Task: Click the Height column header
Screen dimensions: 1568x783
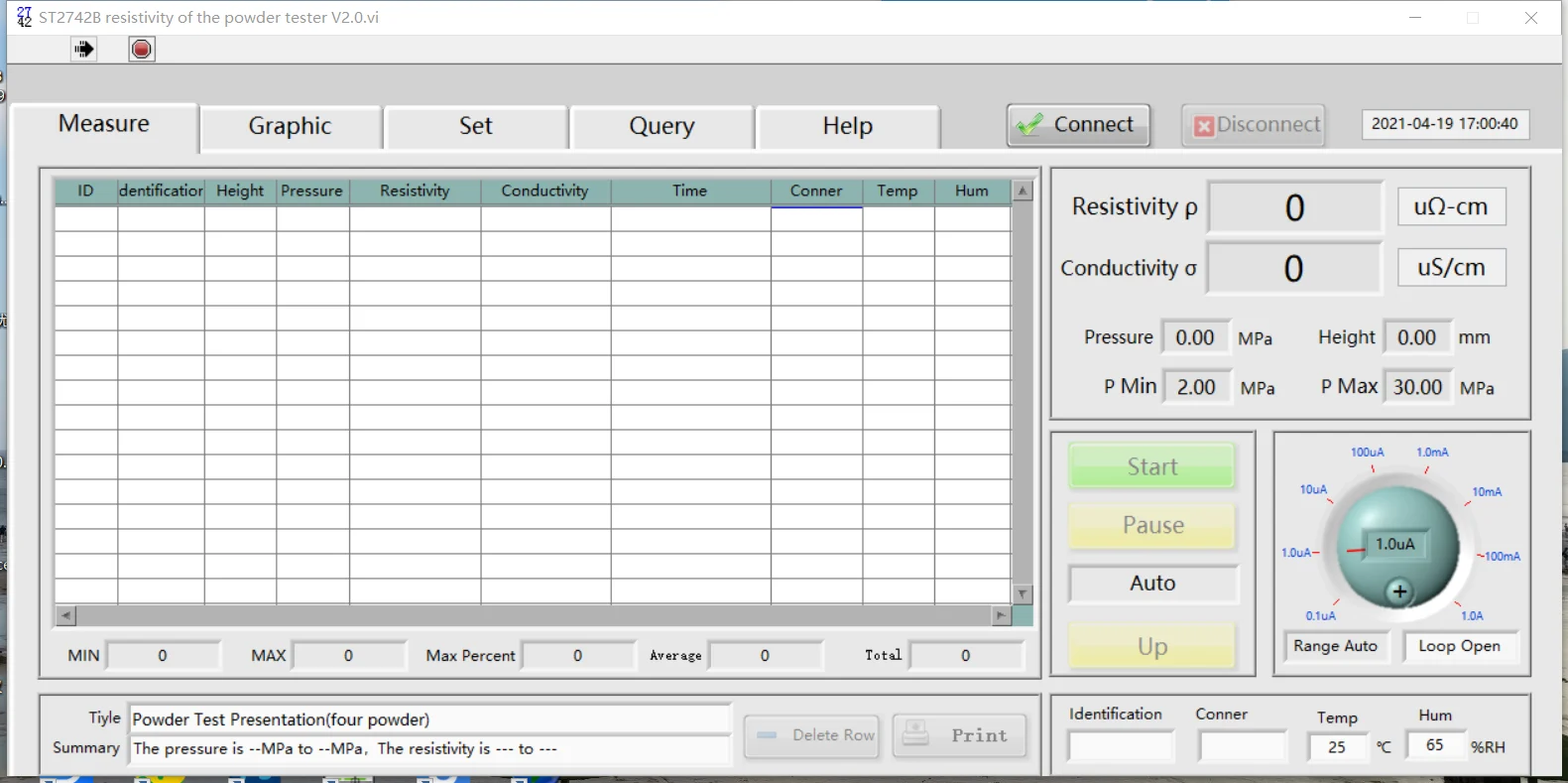Action: 241,192
